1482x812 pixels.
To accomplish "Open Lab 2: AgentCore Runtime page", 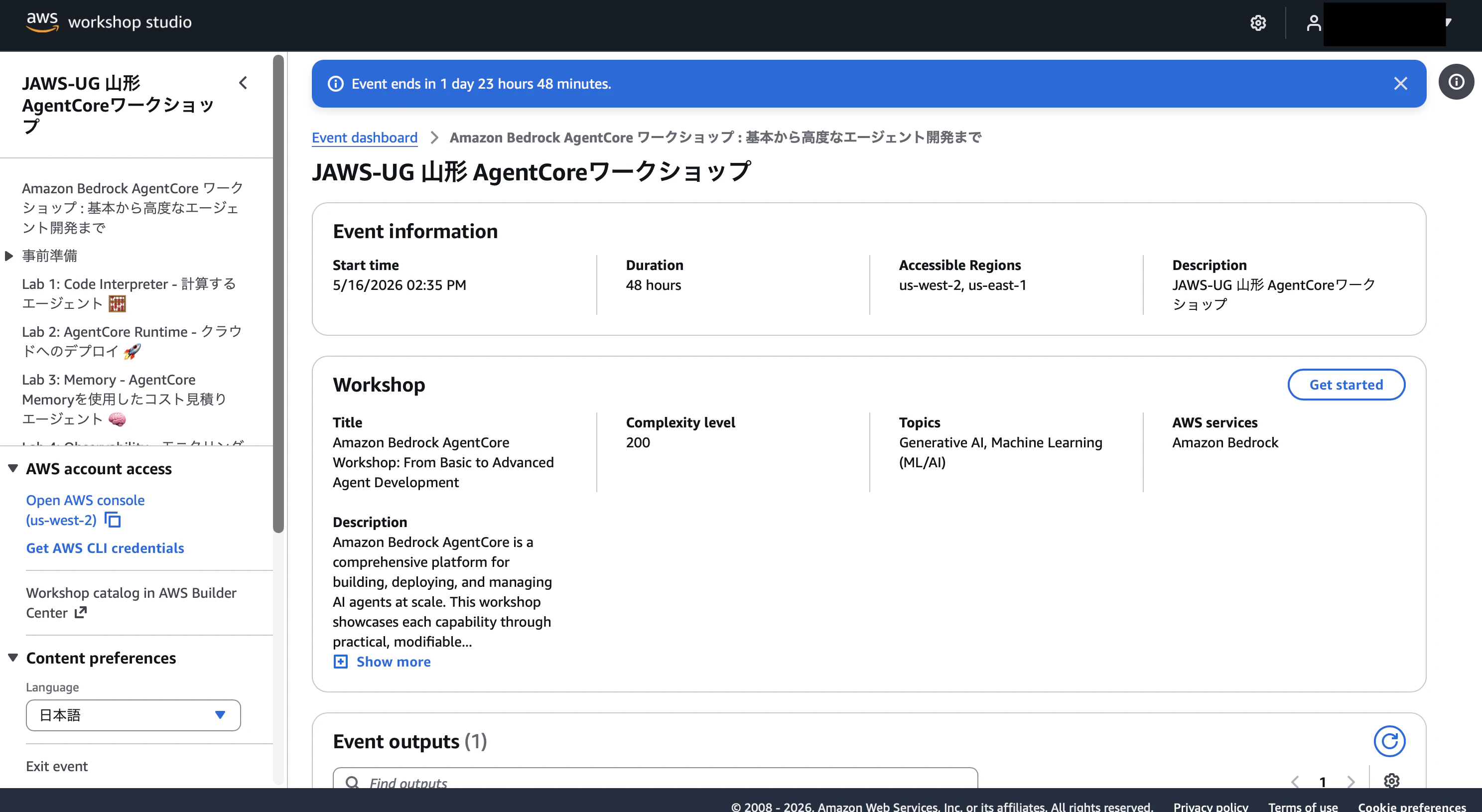I will pyautogui.click(x=133, y=341).
